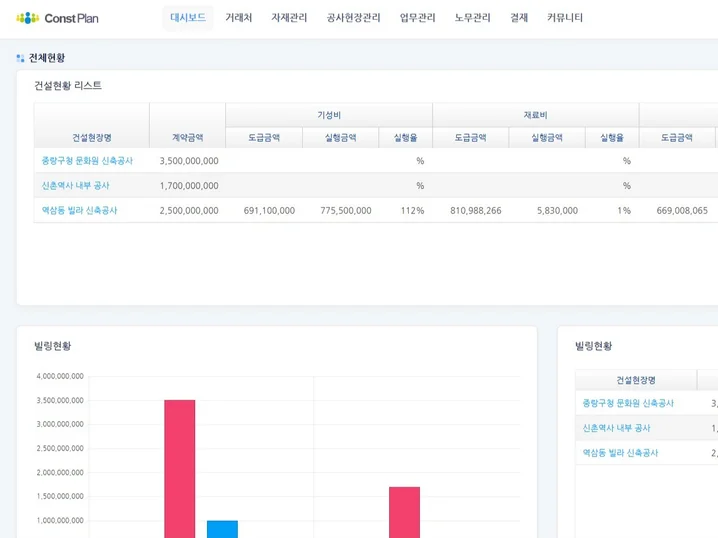Open 중랑구청 문화원 신축공사 in 건설현황 리스트

click(x=87, y=160)
